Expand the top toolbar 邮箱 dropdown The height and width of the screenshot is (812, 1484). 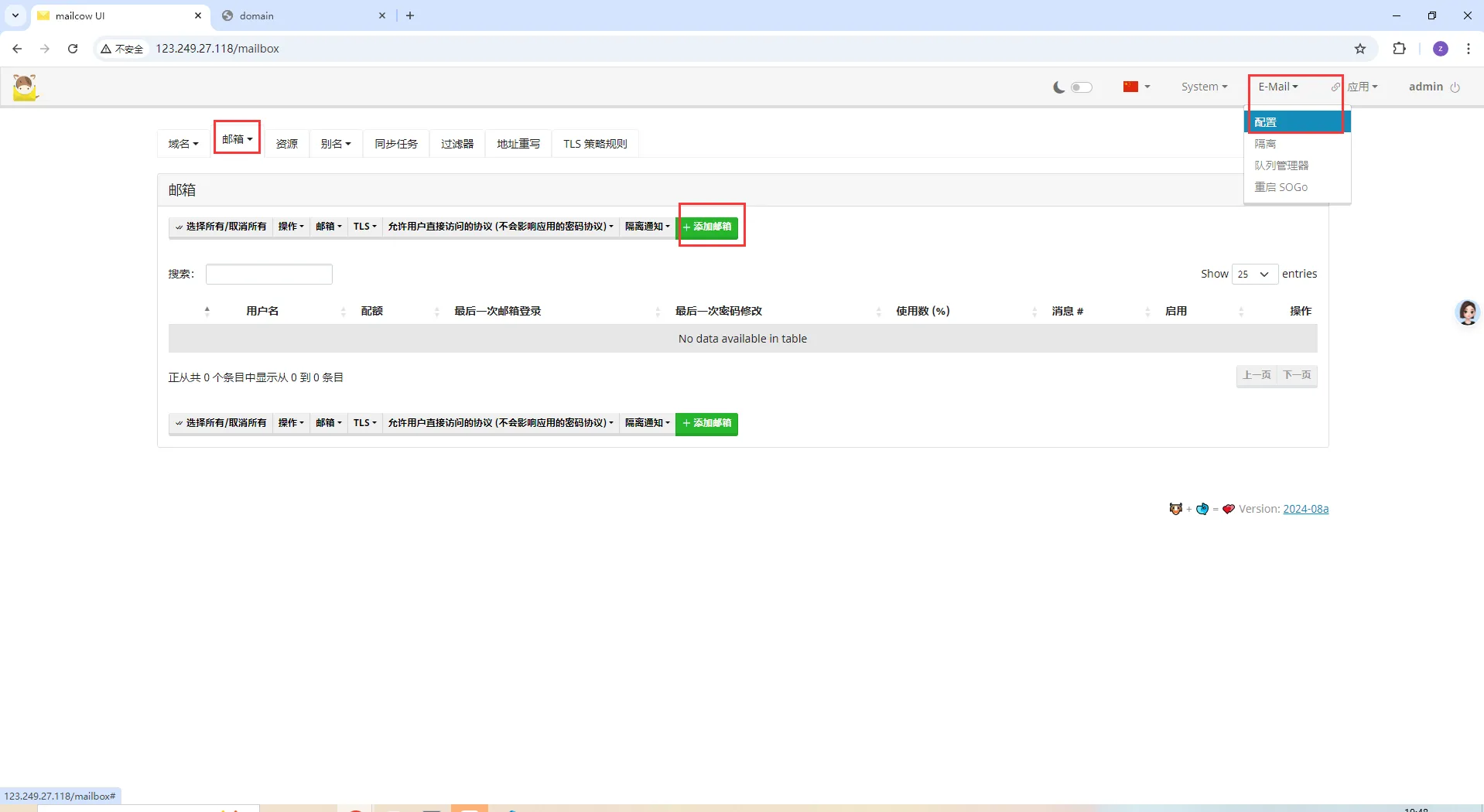(x=328, y=227)
